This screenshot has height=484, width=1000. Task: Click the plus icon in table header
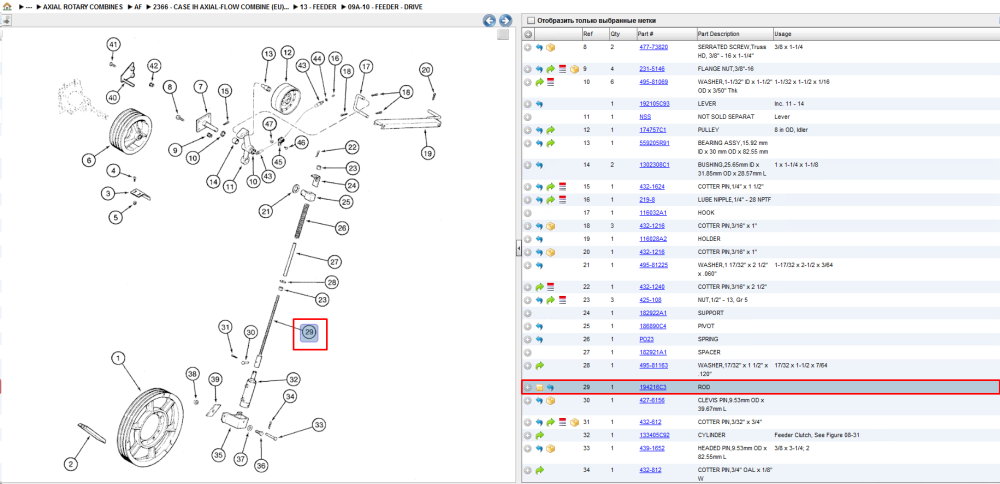point(528,34)
